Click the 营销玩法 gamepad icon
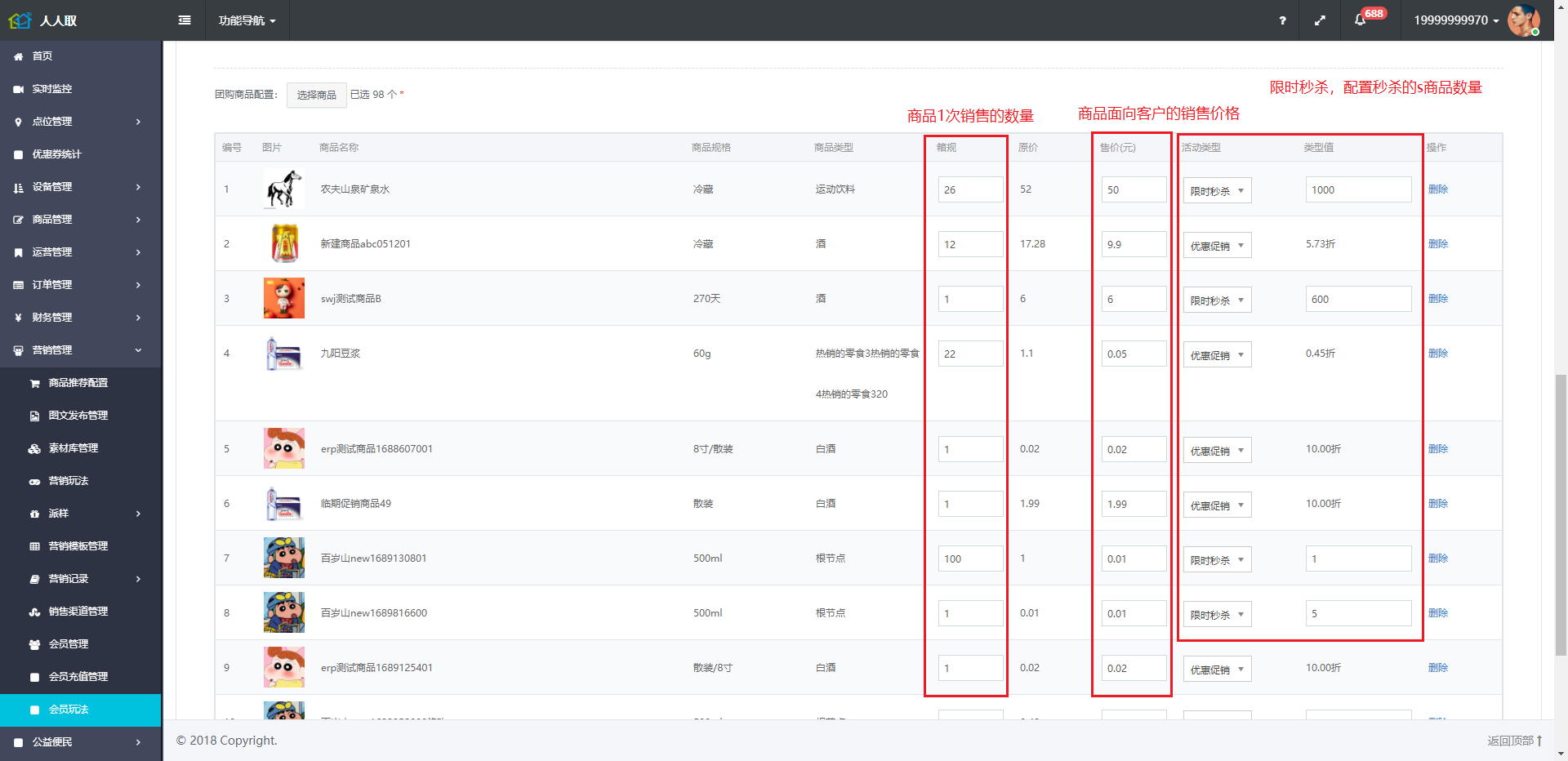The image size is (1568, 761). (34, 481)
